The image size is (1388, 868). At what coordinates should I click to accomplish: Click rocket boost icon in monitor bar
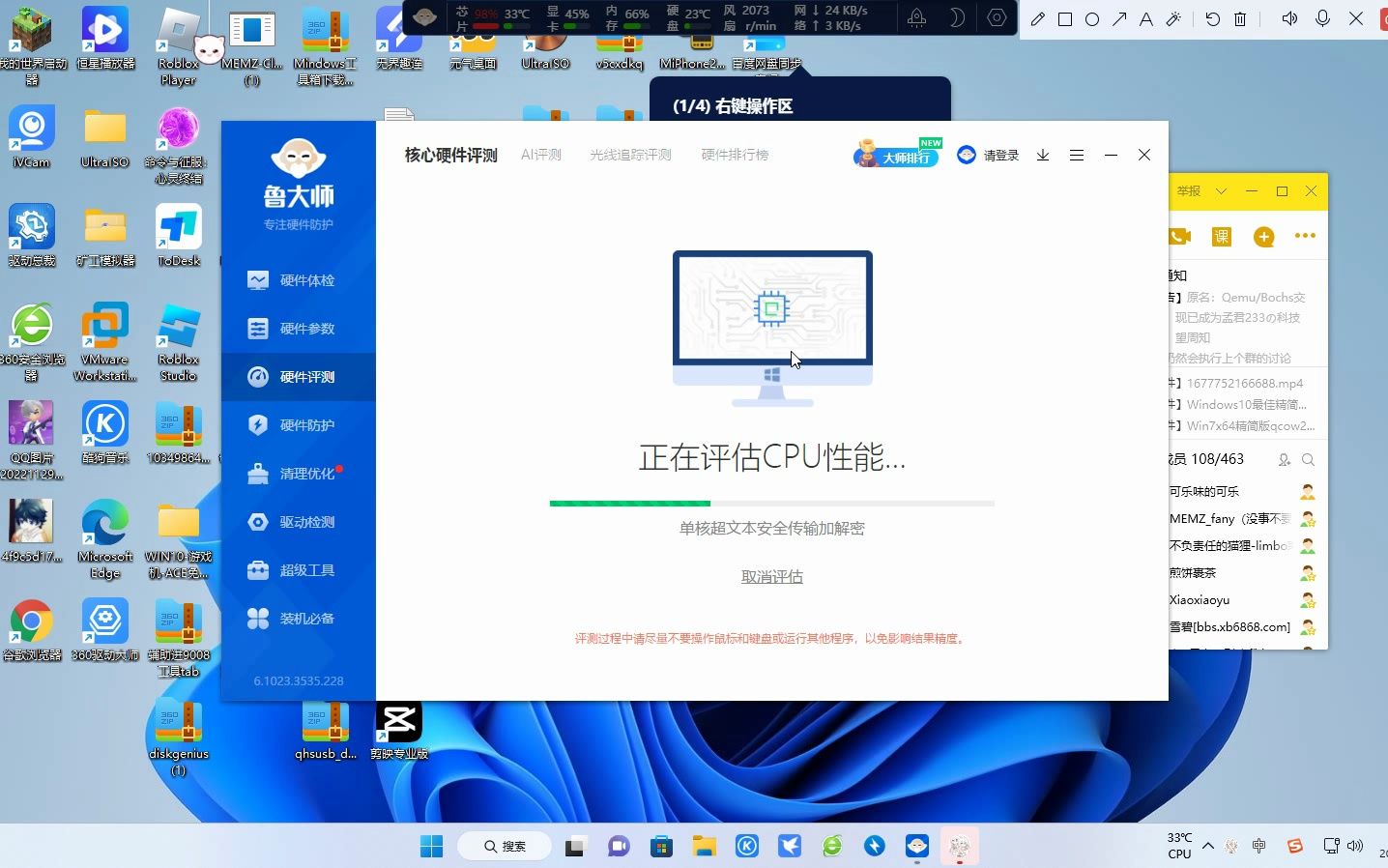pos(917,17)
